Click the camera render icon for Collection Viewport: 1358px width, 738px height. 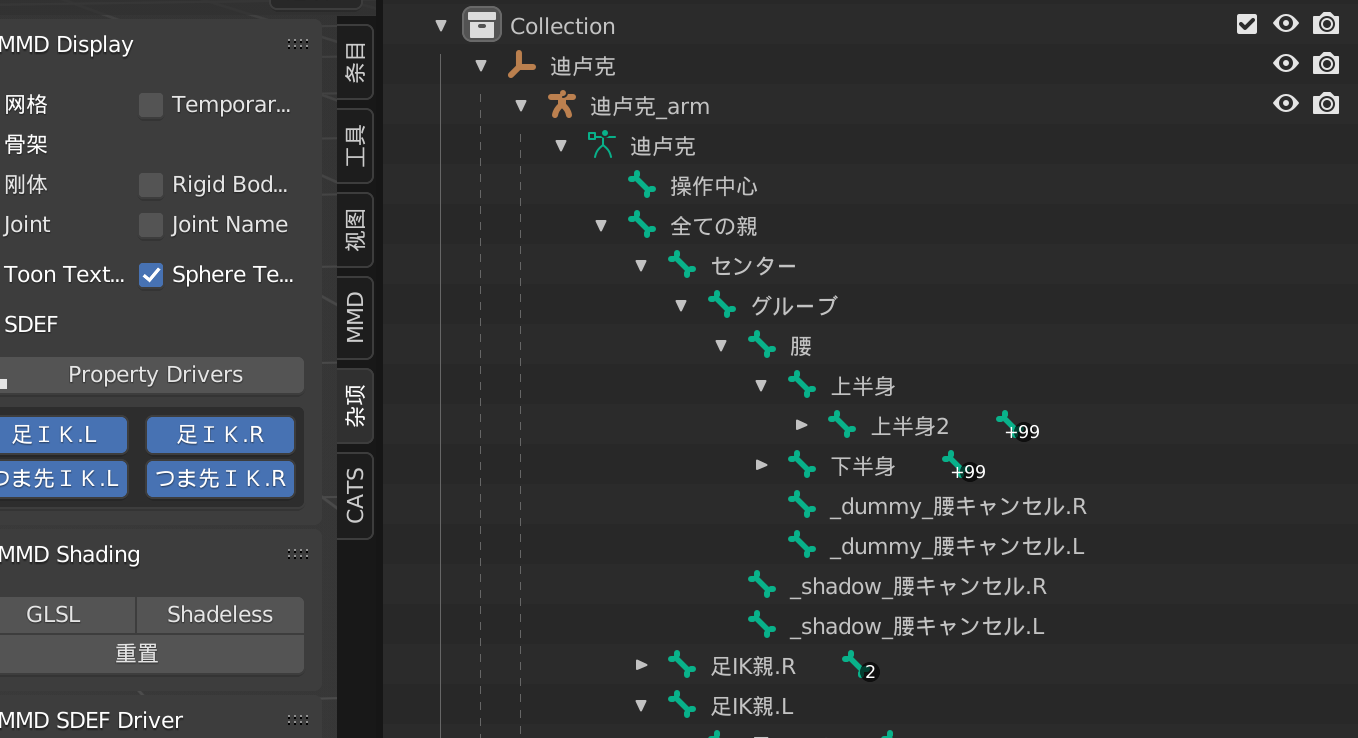[x=1326, y=24]
